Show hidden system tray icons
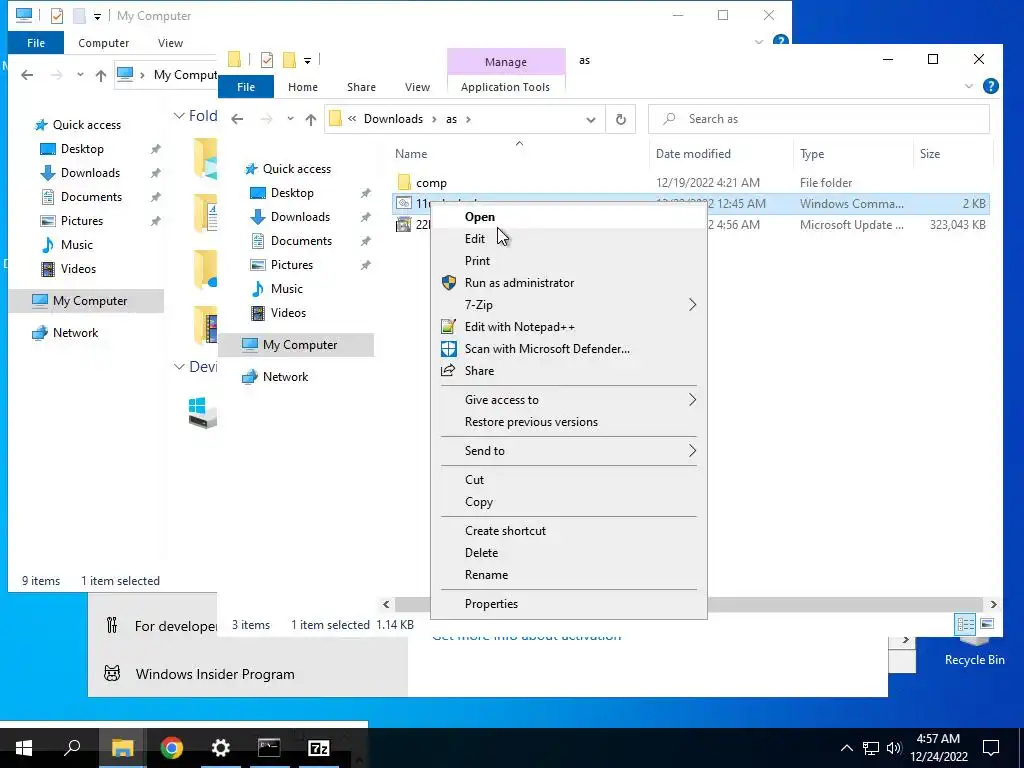This screenshot has height=768, width=1024. tap(846, 748)
